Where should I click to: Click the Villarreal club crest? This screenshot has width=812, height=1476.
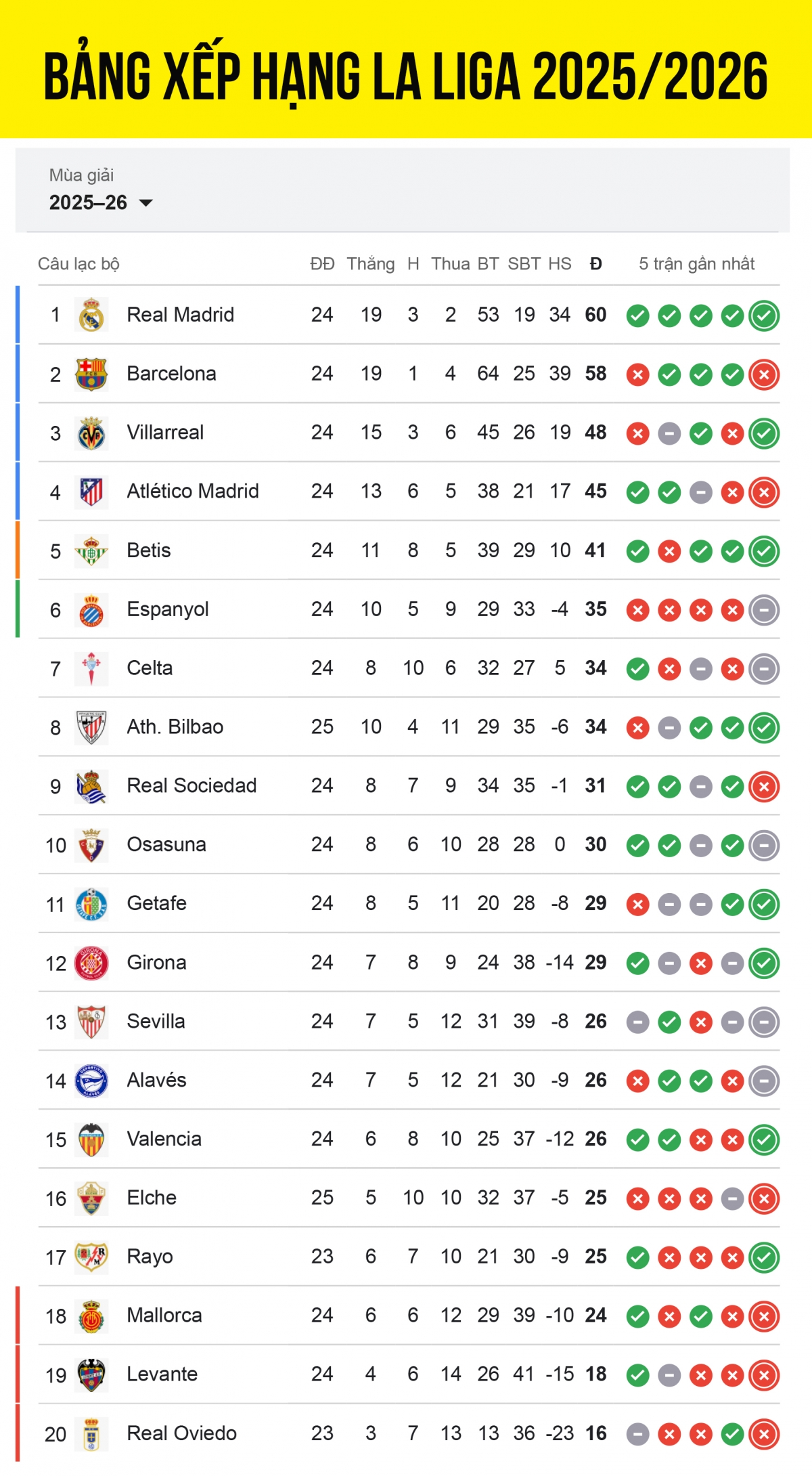(x=91, y=433)
